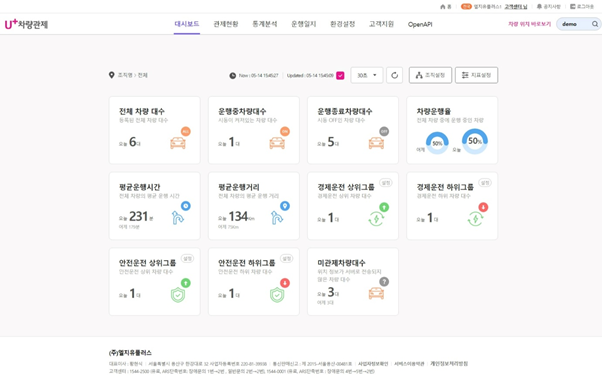Open 개인정보처리방침 footer link
Viewport: 602px width, 386px height.
pyautogui.click(x=449, y=363)
